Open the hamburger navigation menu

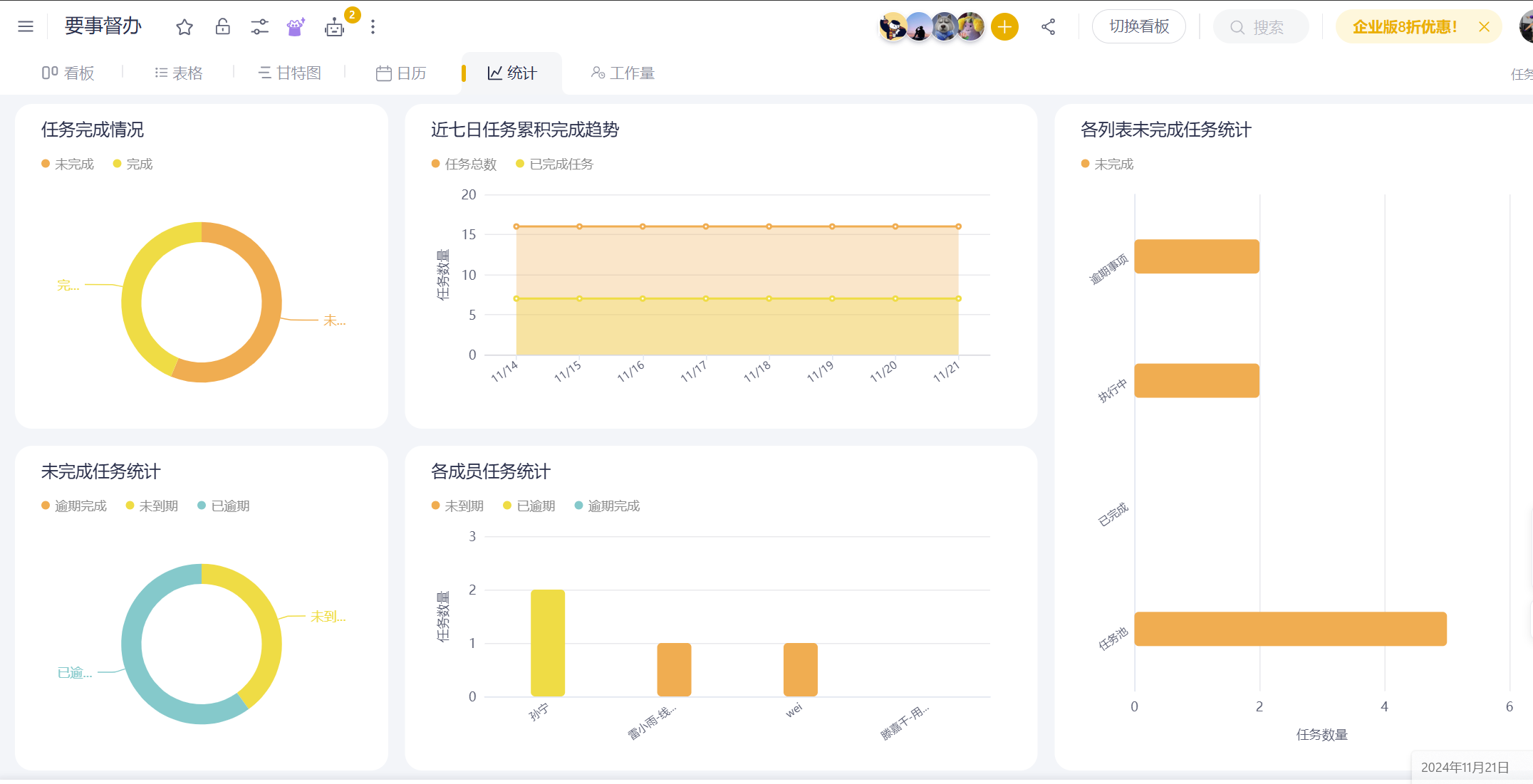[25, 26]
